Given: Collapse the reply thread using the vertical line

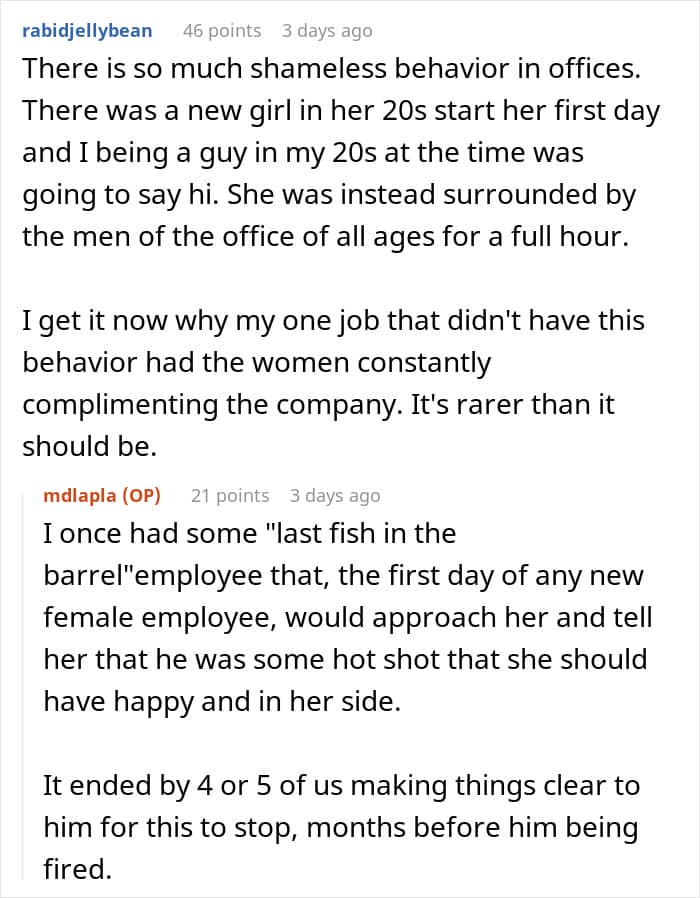Looking at the screenshot, I should [x=23, y=684].
